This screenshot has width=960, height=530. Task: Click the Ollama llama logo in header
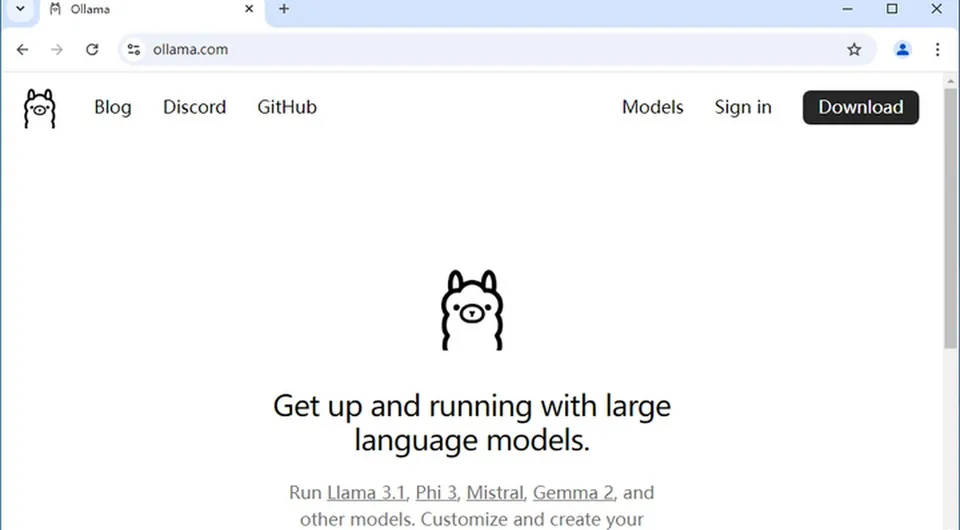tap(40, 108)
